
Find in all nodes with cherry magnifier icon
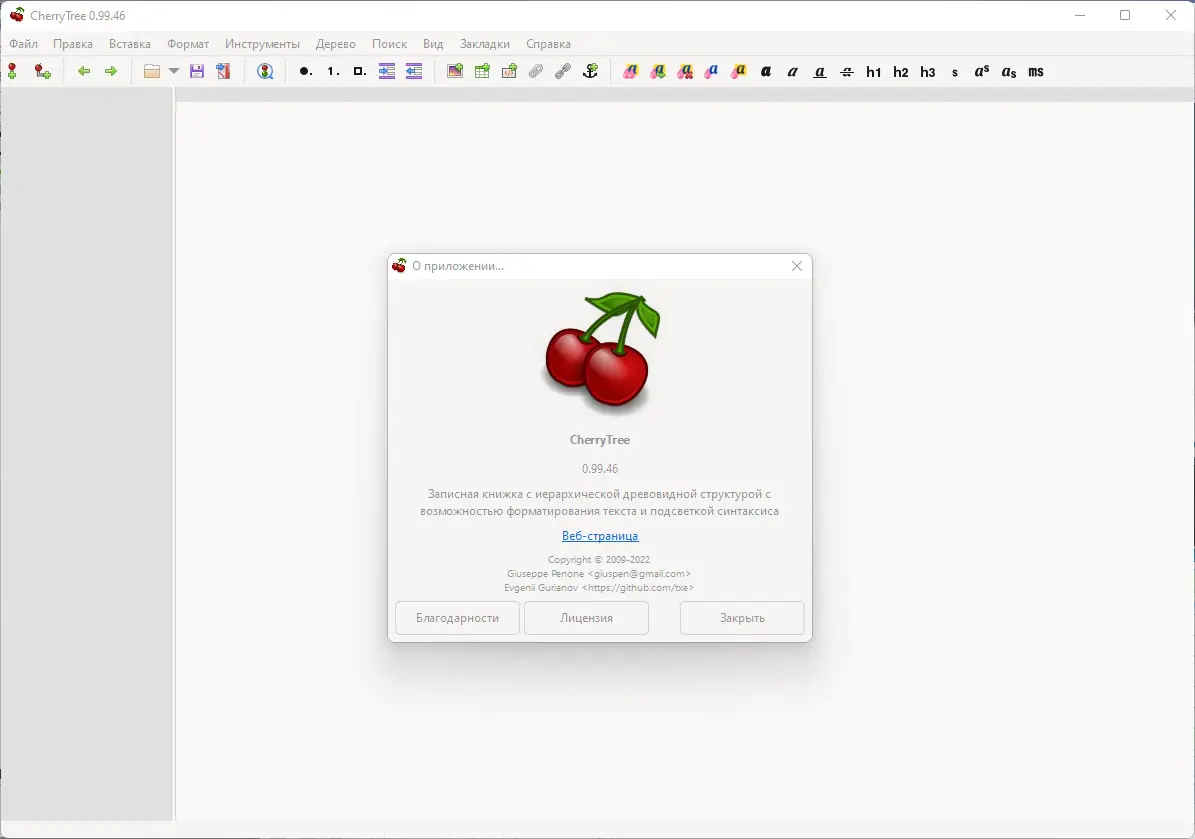(x=265, y=72)
